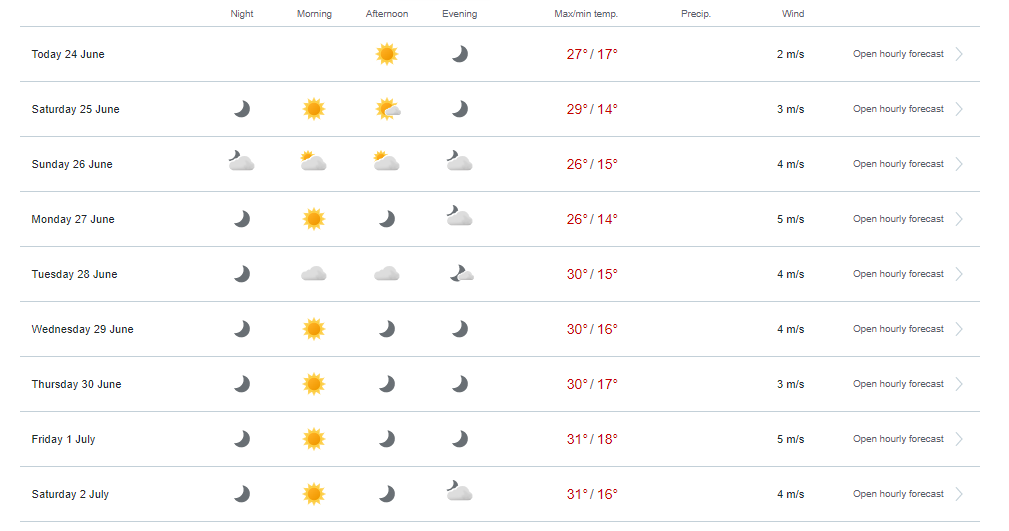
Task: Click Saturday 2 July evening cloudy icon
Action: (459, 490)
